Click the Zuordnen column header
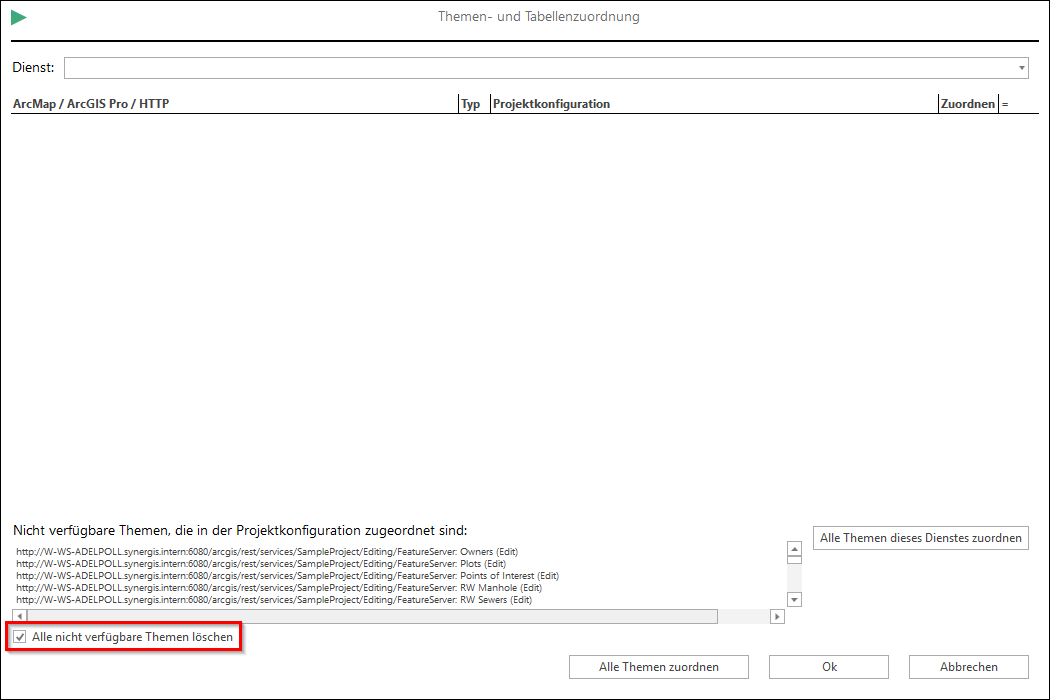Viewport: 1050px width, 700px height. (967, 104)
